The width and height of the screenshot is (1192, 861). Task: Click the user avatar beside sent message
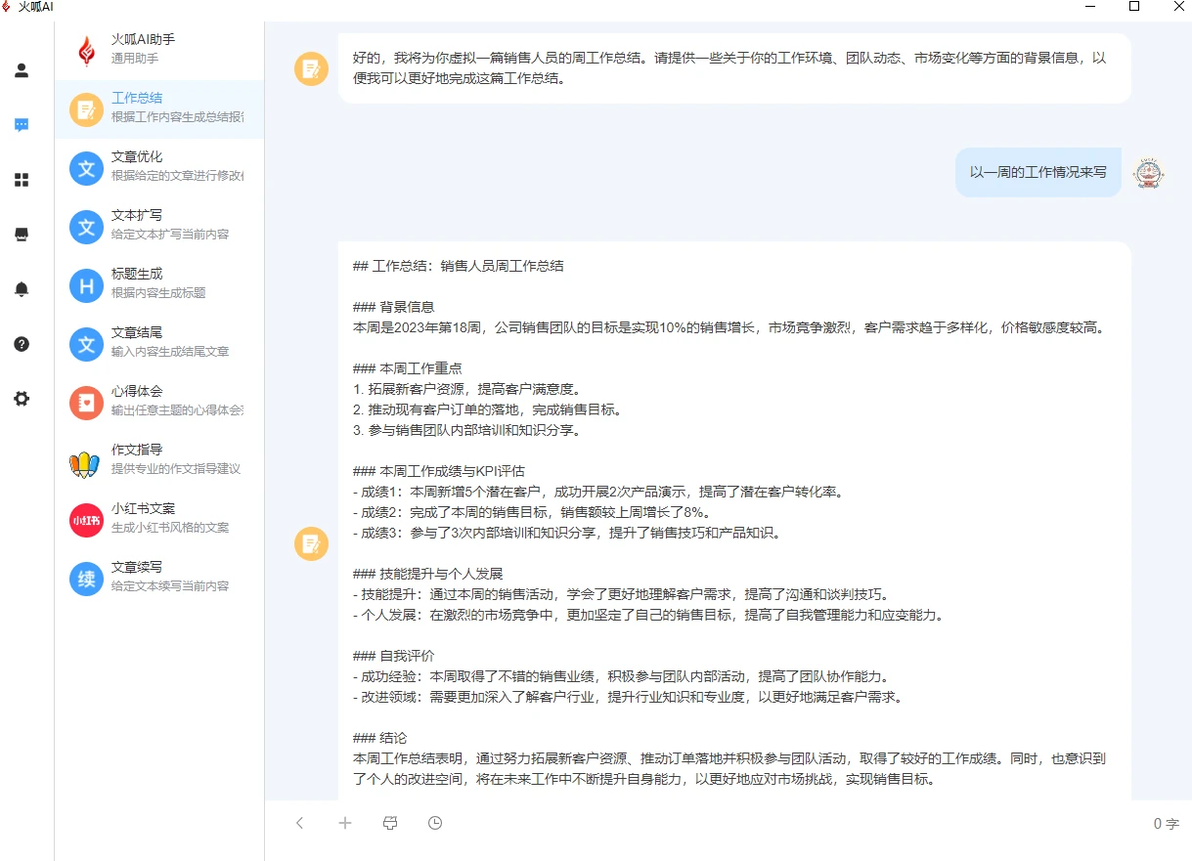click(x=1148, y=173)
